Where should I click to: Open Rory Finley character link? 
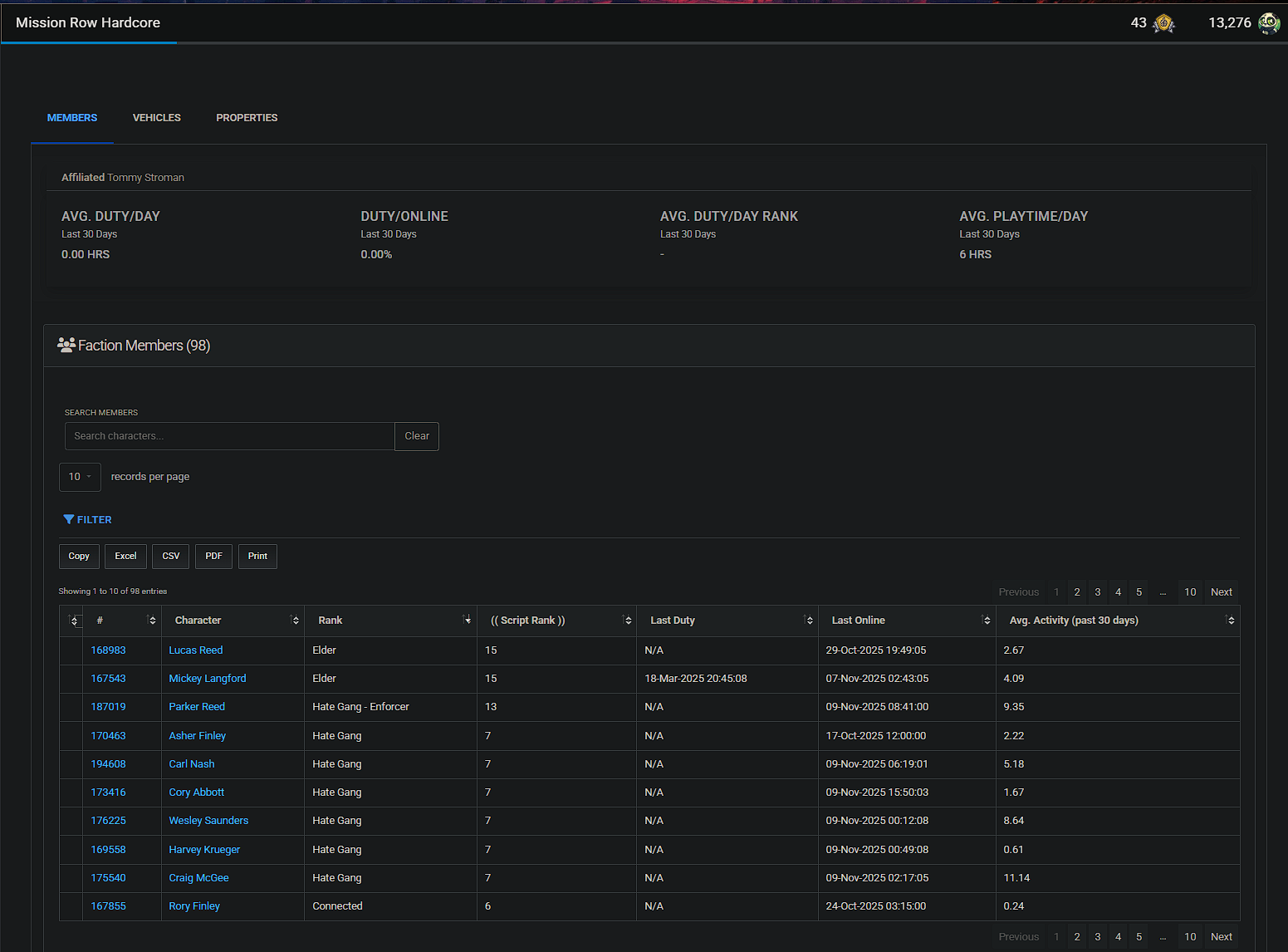(194, 906)
